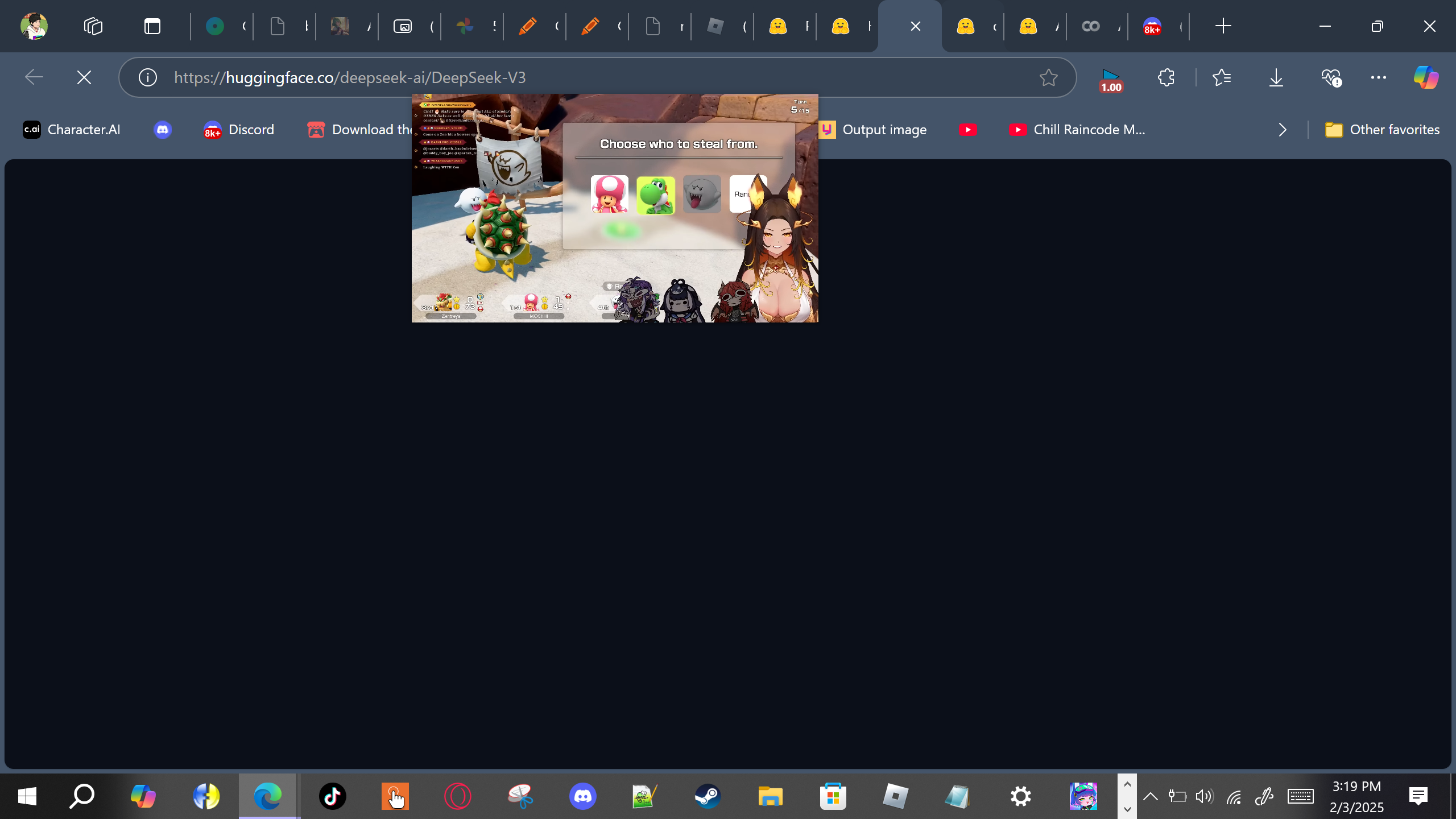1456x819 pixels.
Task: Open TikTok from the taskbar
Action: 333,796
